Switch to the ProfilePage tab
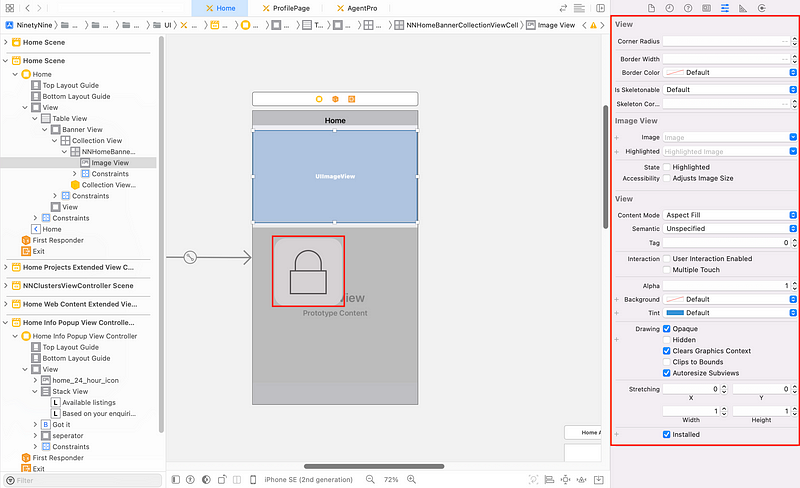 click(x=285, y=8)
